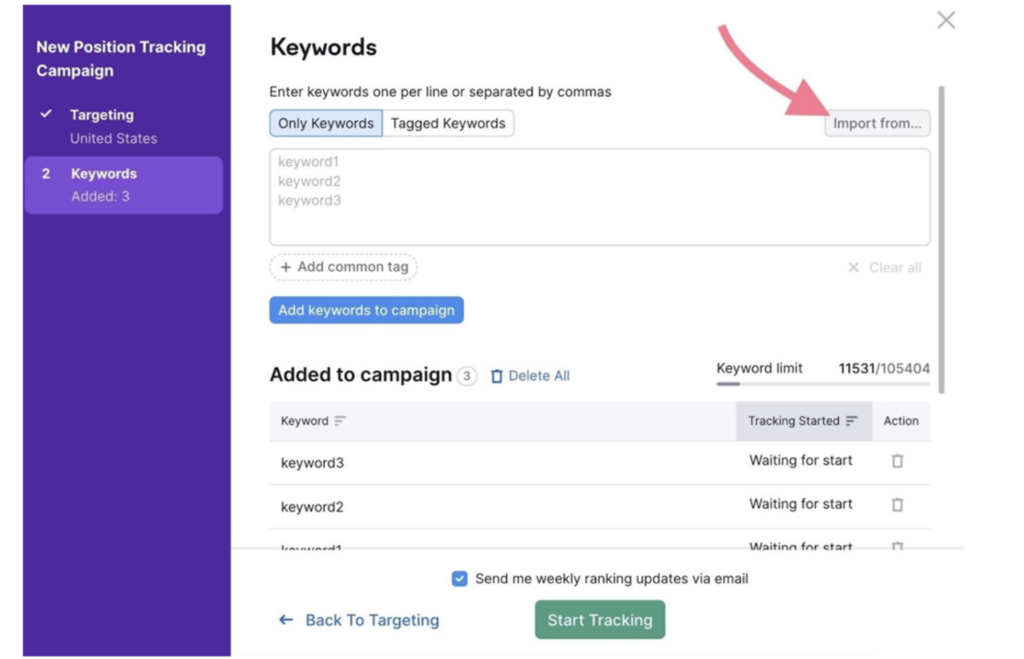The height and width of the screenshot is (659, 1024).
Task: Click the keyword limit progress bar
Action: [822, 384]
